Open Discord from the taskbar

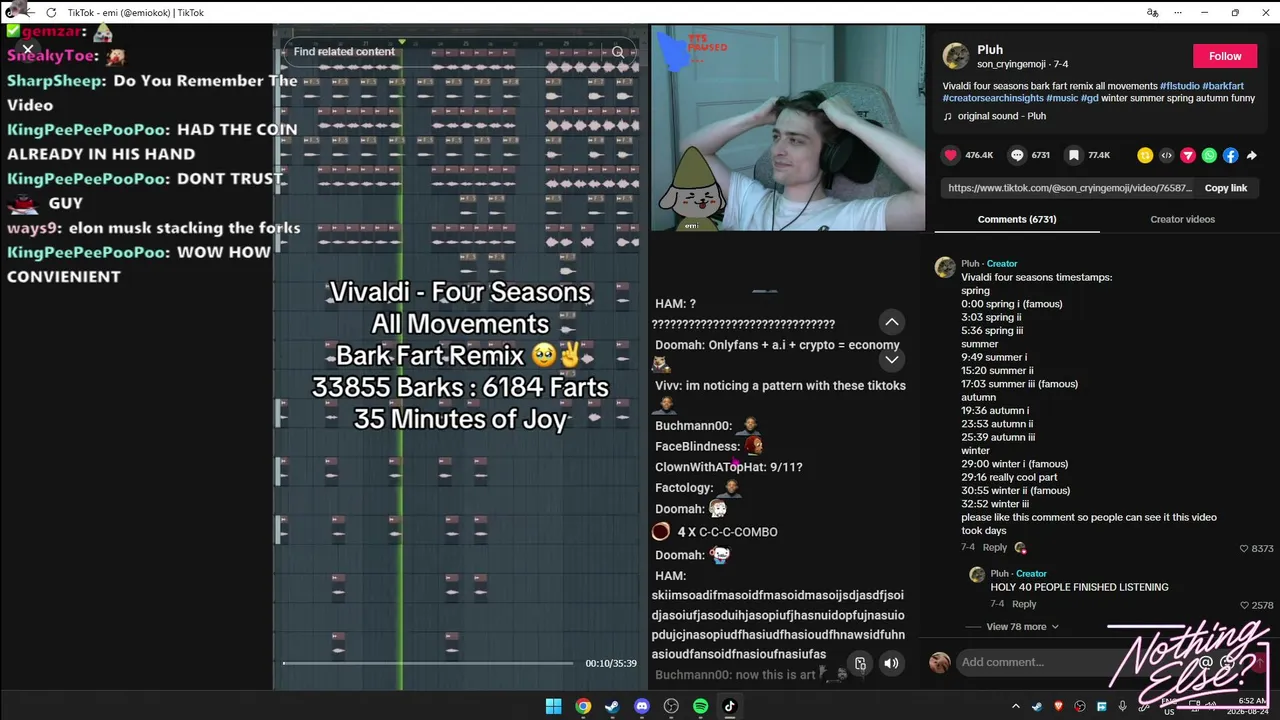pos(642,706)
